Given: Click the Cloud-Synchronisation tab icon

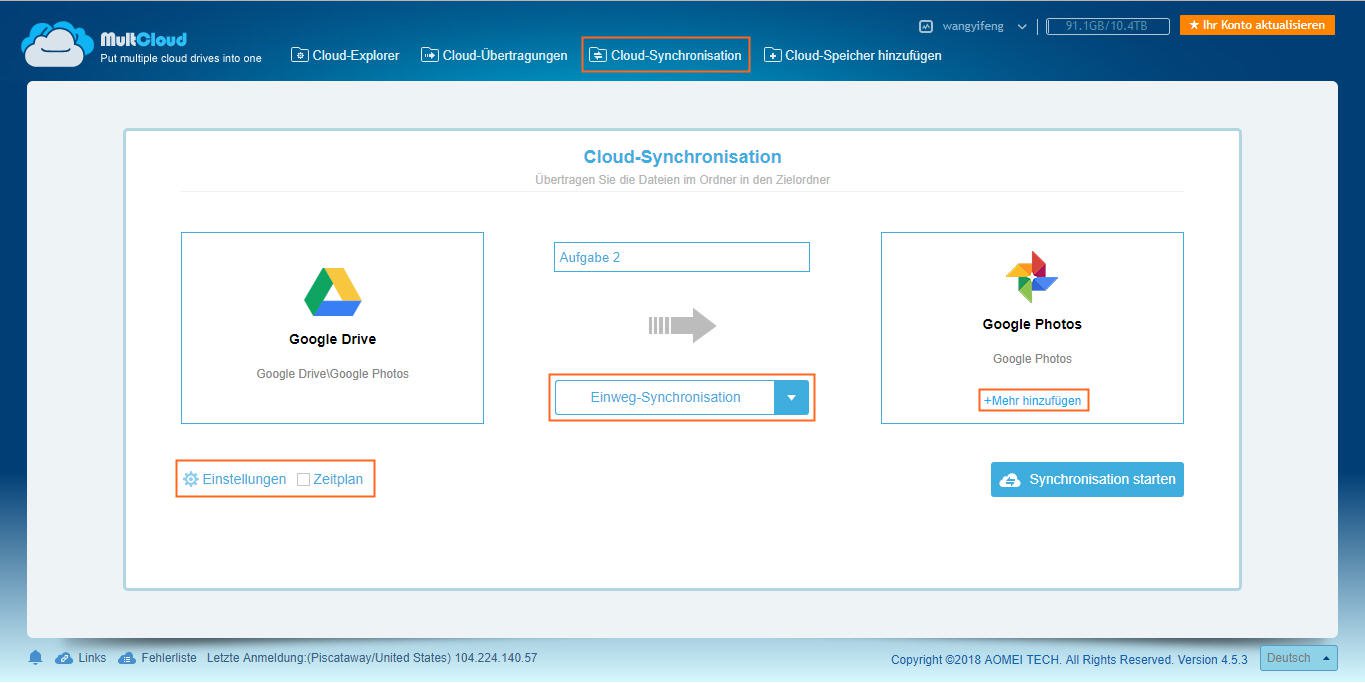Looking at the screenshot, I should coord(598,55).
